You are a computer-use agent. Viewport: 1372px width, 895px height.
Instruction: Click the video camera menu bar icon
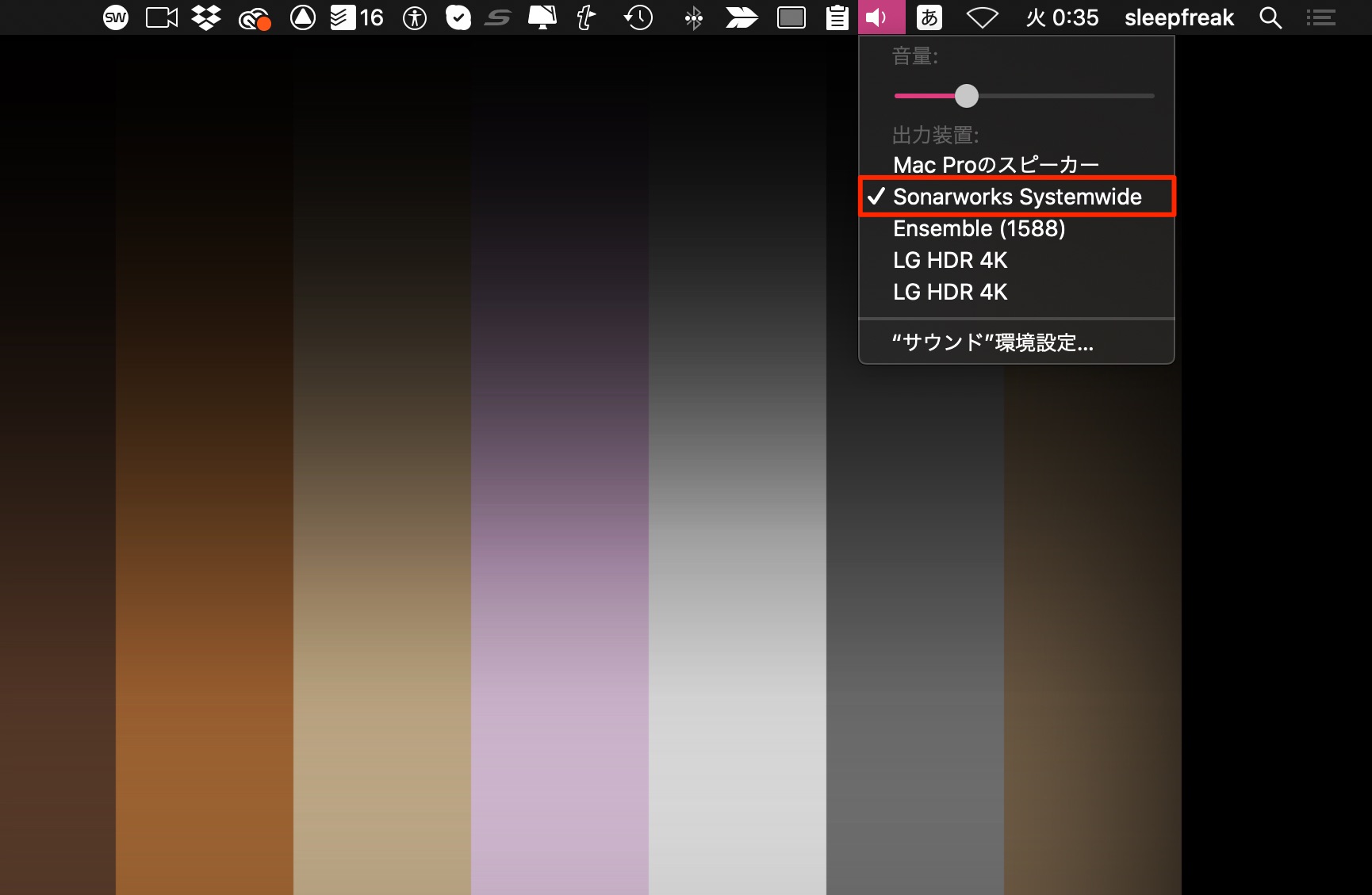pyautogui.click(x=162, y=17)
